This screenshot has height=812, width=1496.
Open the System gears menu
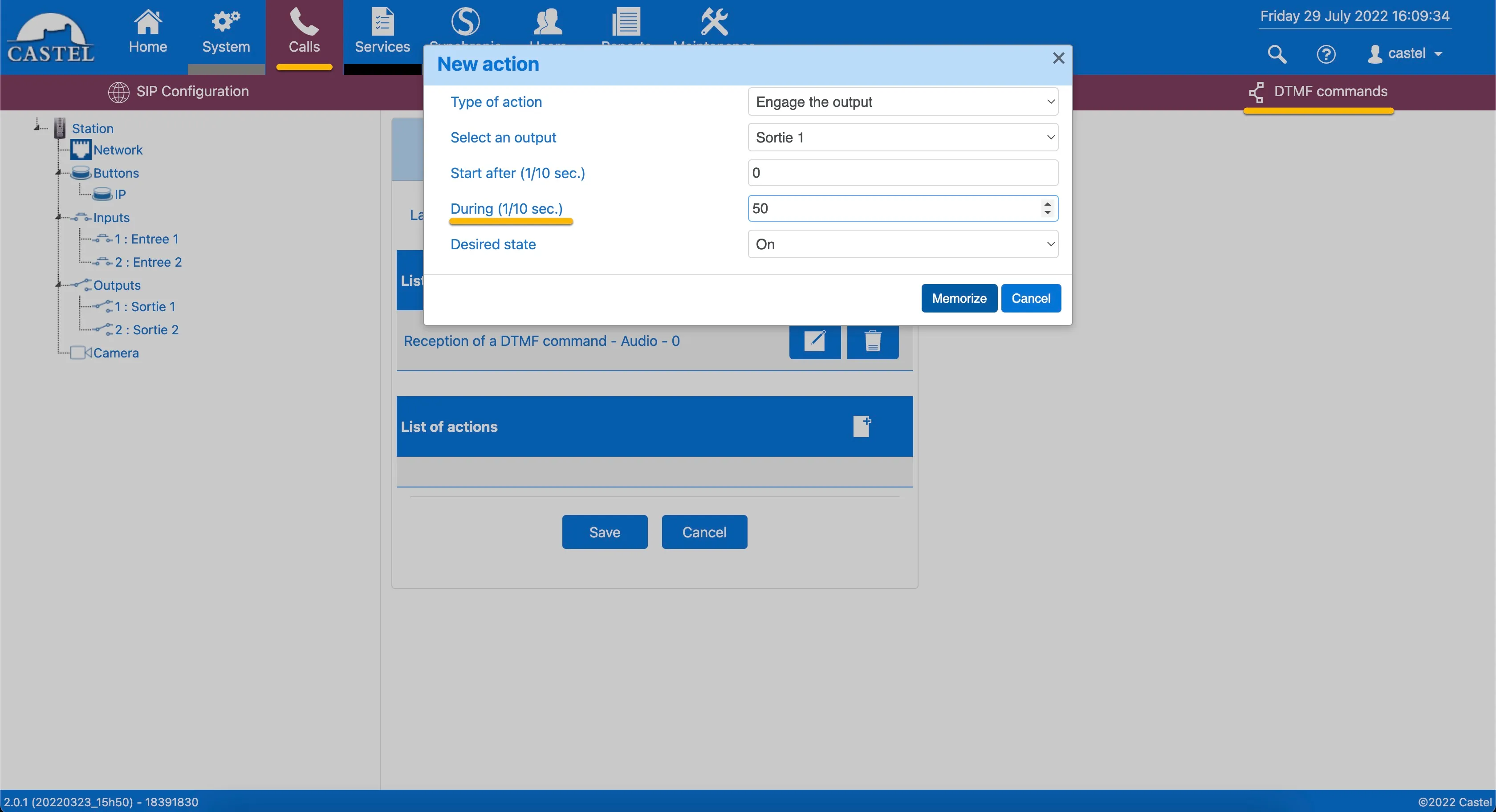tap(226, 32)
